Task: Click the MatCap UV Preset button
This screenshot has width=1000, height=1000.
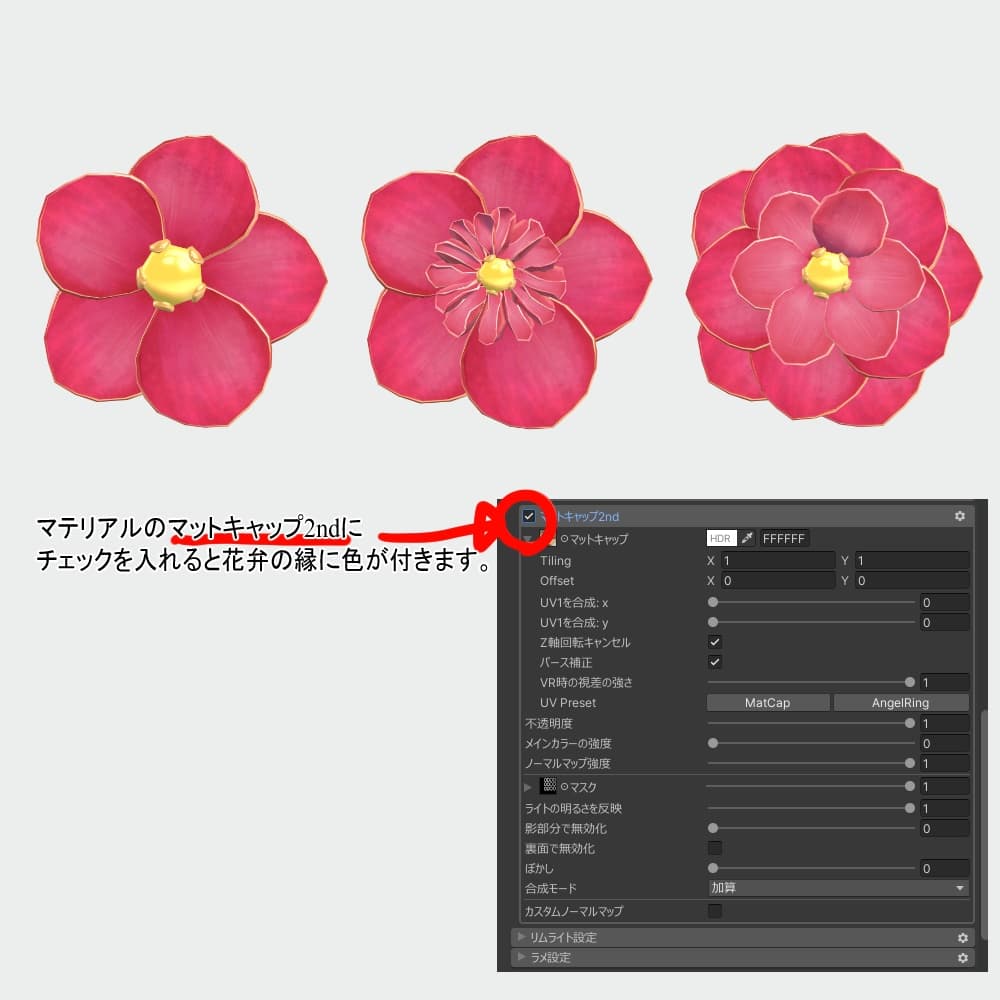Action: 766,702
